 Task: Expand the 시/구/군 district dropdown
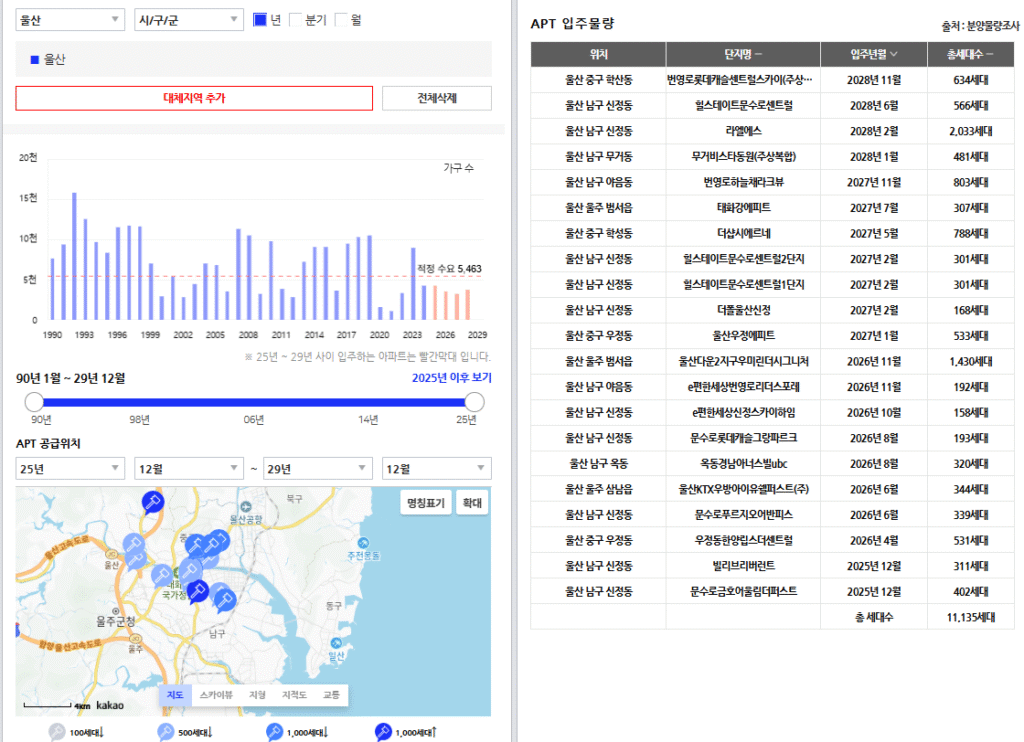coord(188,19)
